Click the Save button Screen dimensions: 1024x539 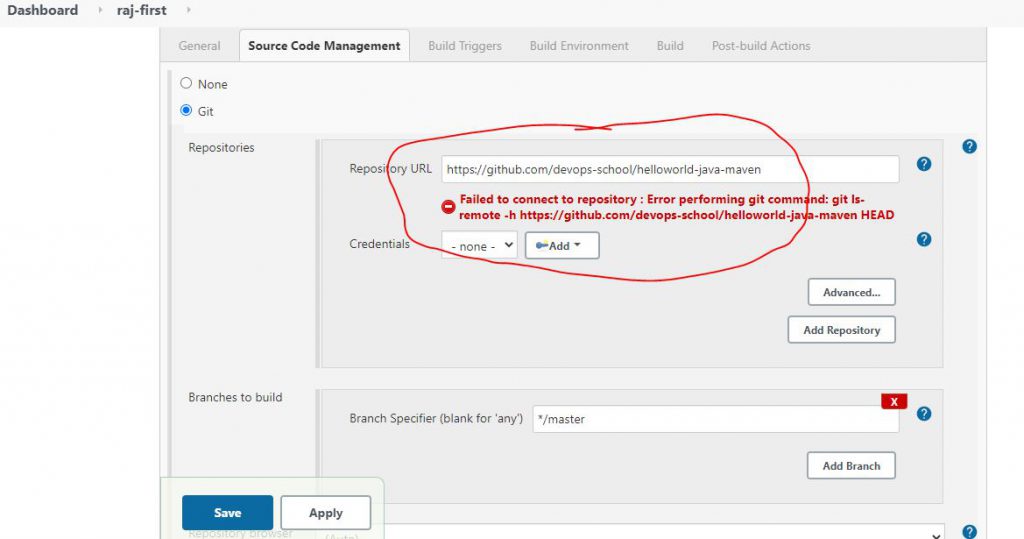[x=227, y=513]
